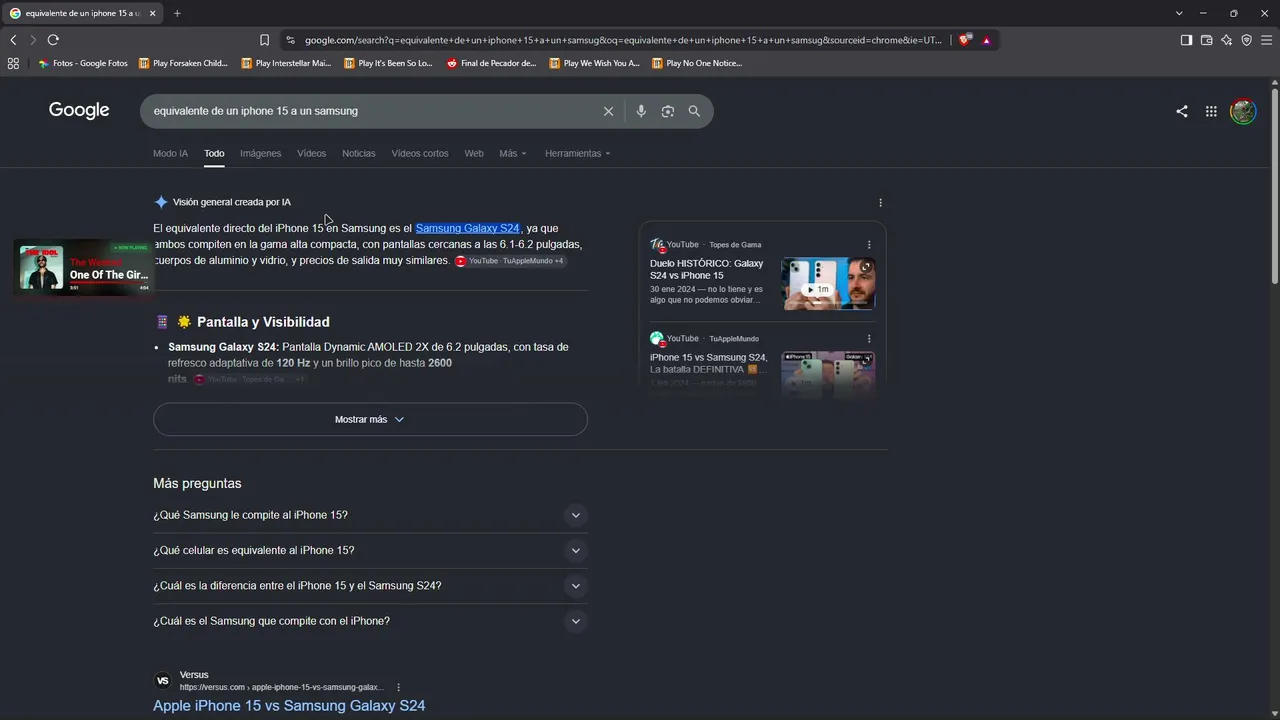Open the Leo AI sparkle icon
Image resolution: width=1280 pixels, height=720 pixels.
point(1226,40)
